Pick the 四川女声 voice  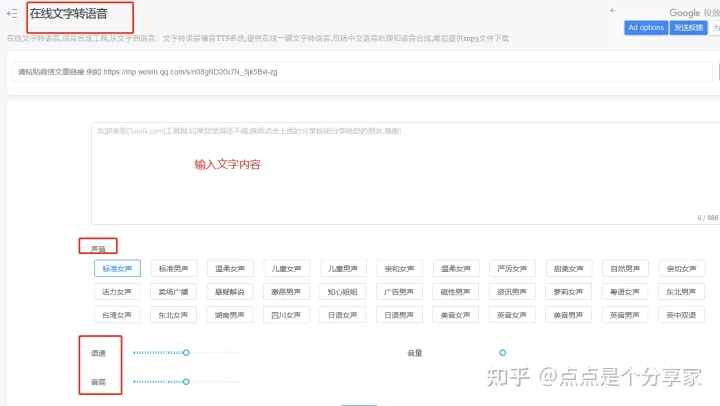tap(286, 315)
